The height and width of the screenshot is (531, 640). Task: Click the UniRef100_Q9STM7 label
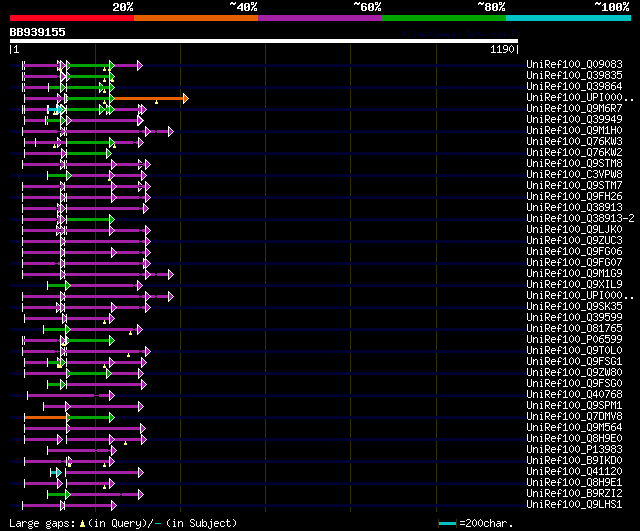[x=574, y=186]
